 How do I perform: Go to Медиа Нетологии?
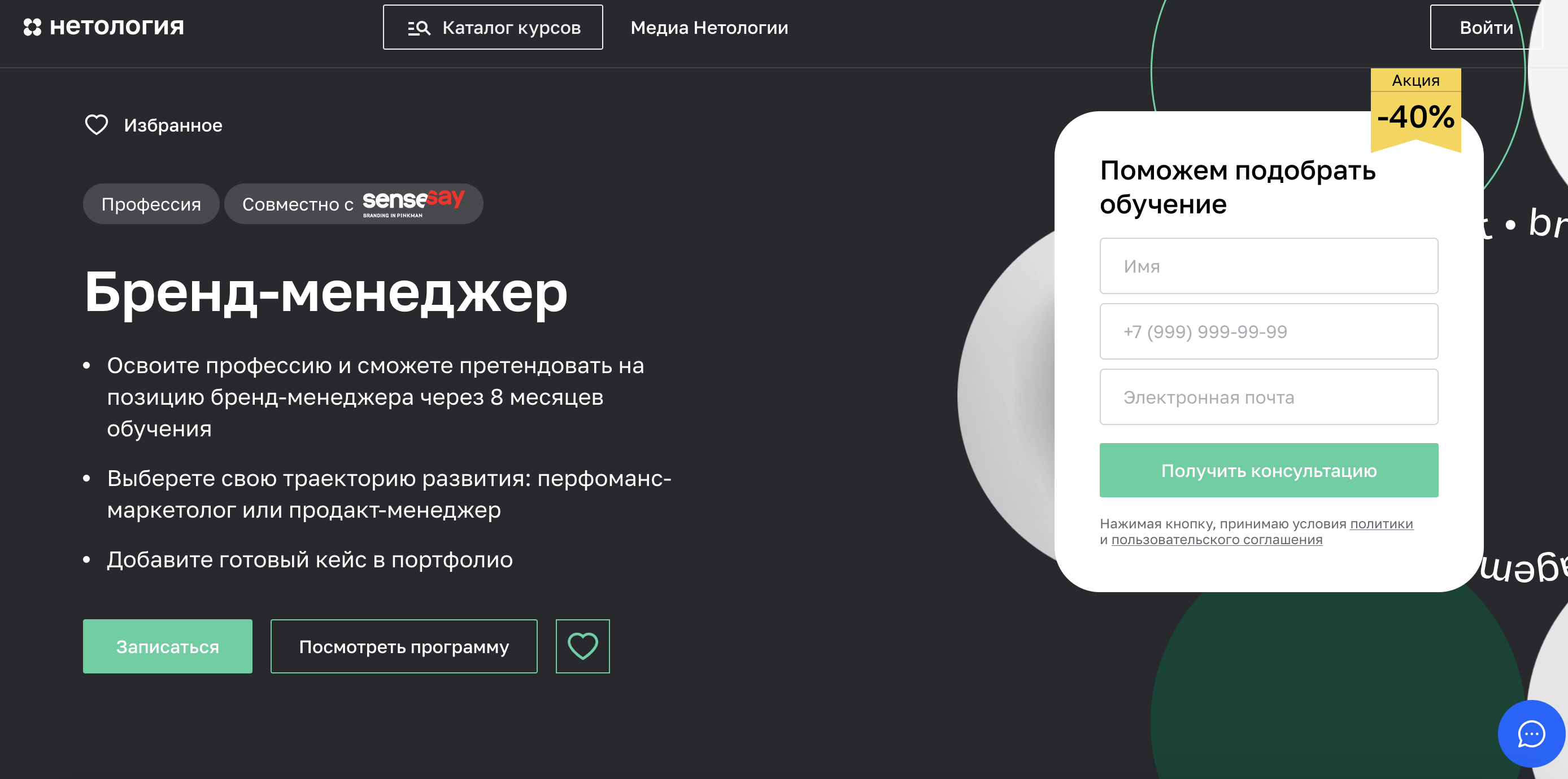[x=709, y=28]
